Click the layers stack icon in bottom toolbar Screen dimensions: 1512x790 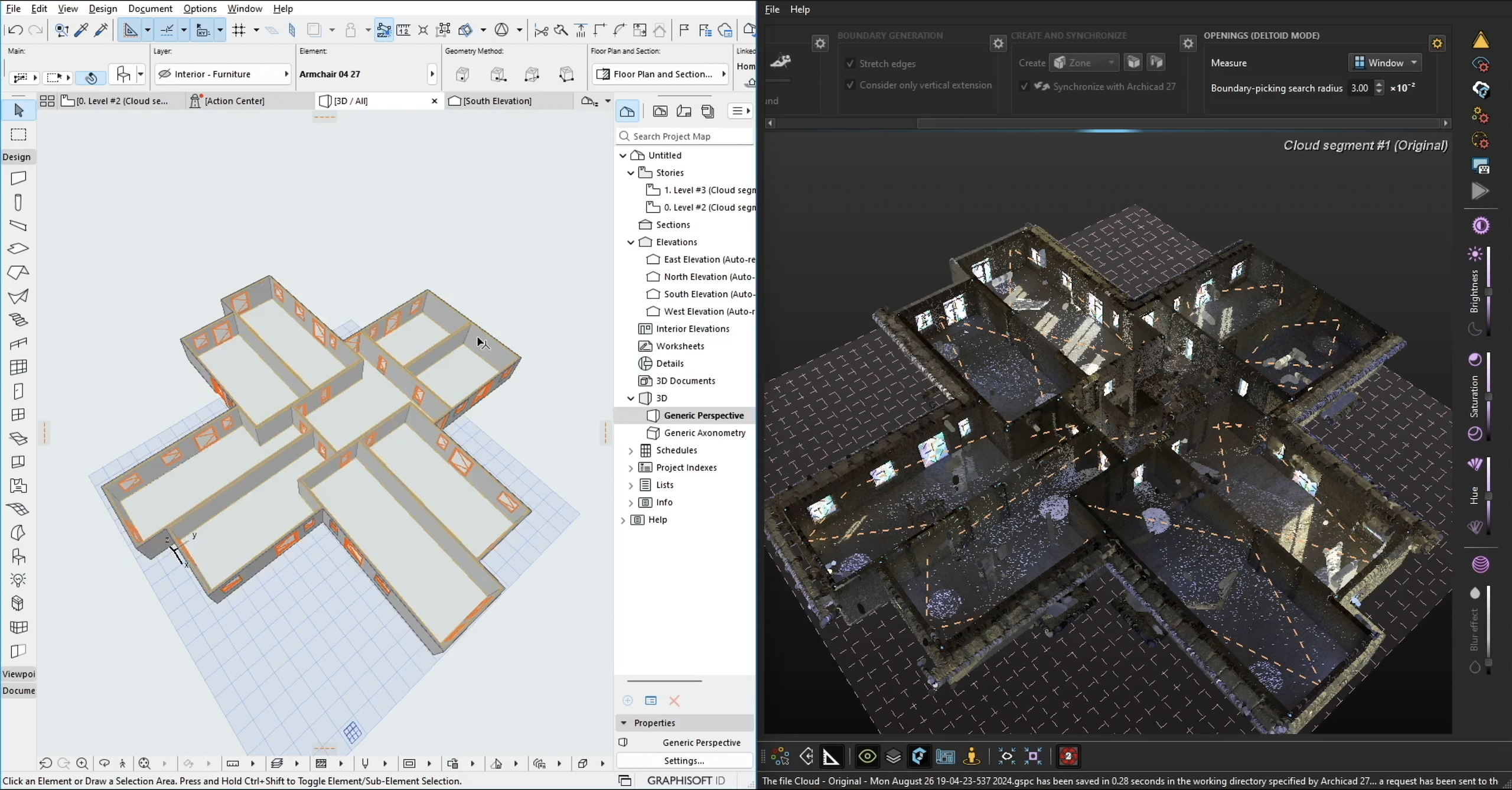pyautogui.click(x=893, y=756)
